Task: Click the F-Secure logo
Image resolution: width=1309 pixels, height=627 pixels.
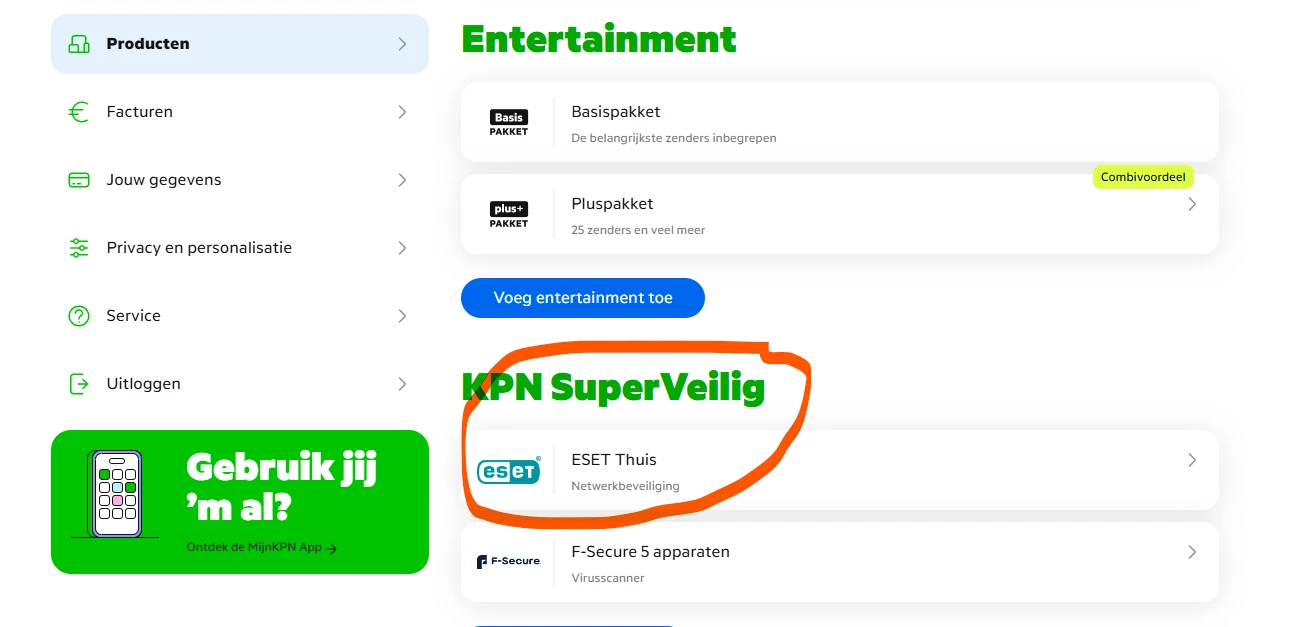Action: pos(508,562)
